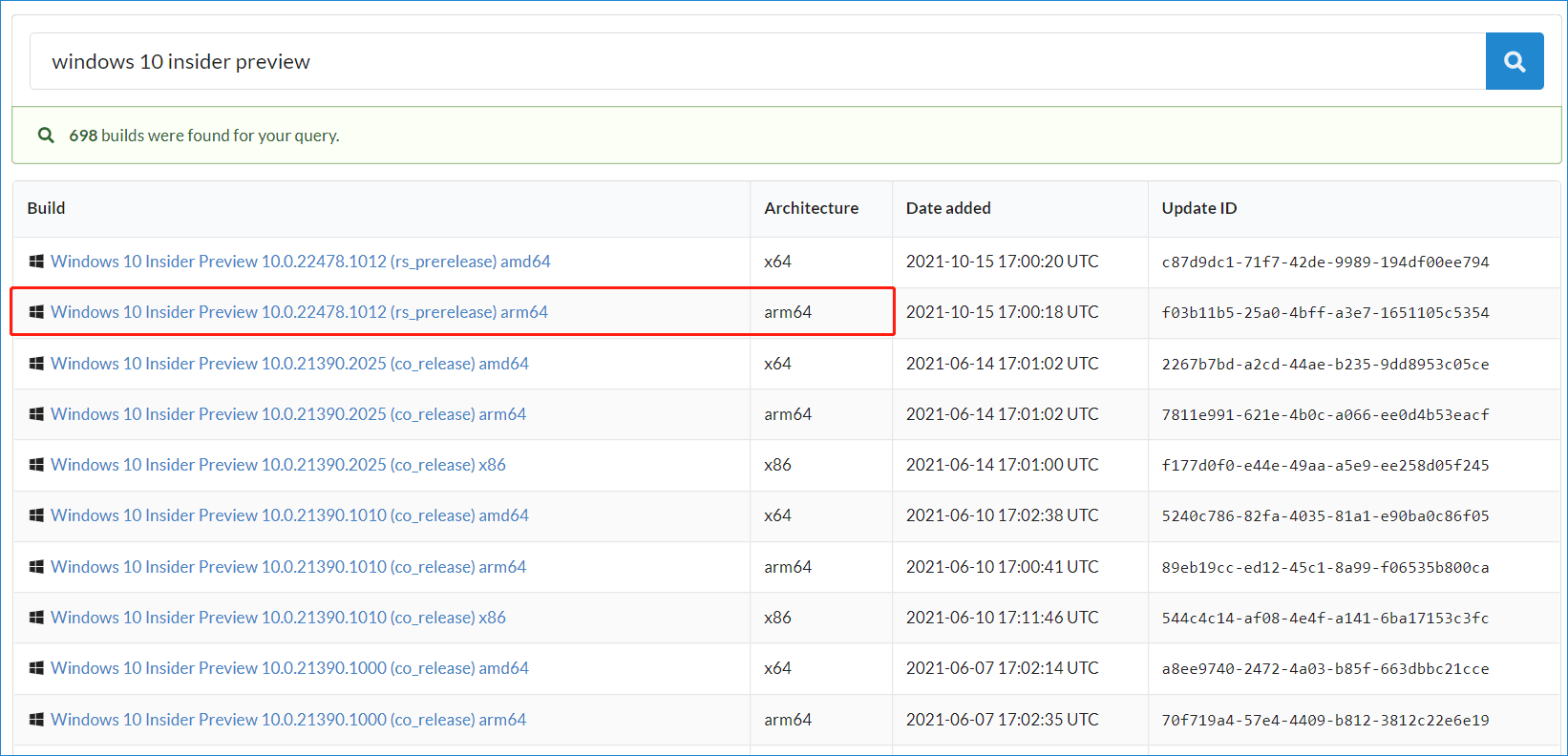Click update ID 5240c786-82fa-4035-81a1-e90ba0c86f05
The height and width of the screenshot is (756, 1568).
(x=1325, y=515)
